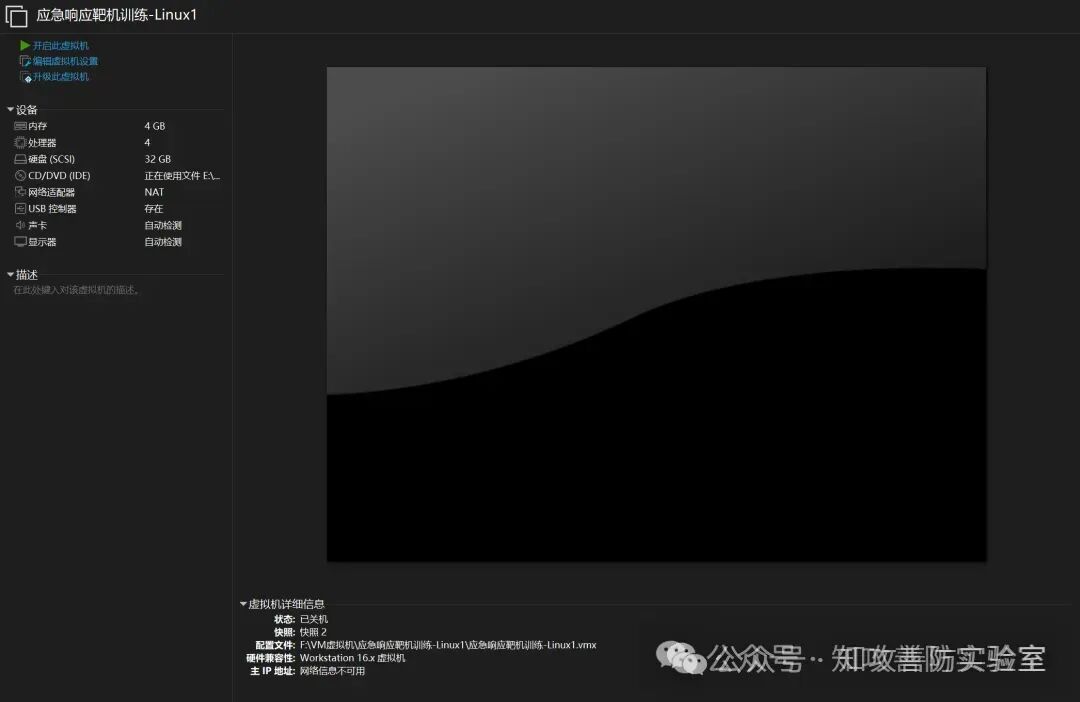Select the 32 GB hard disk value
Viewport: 1080px width, 702px height.
[157, 159]
